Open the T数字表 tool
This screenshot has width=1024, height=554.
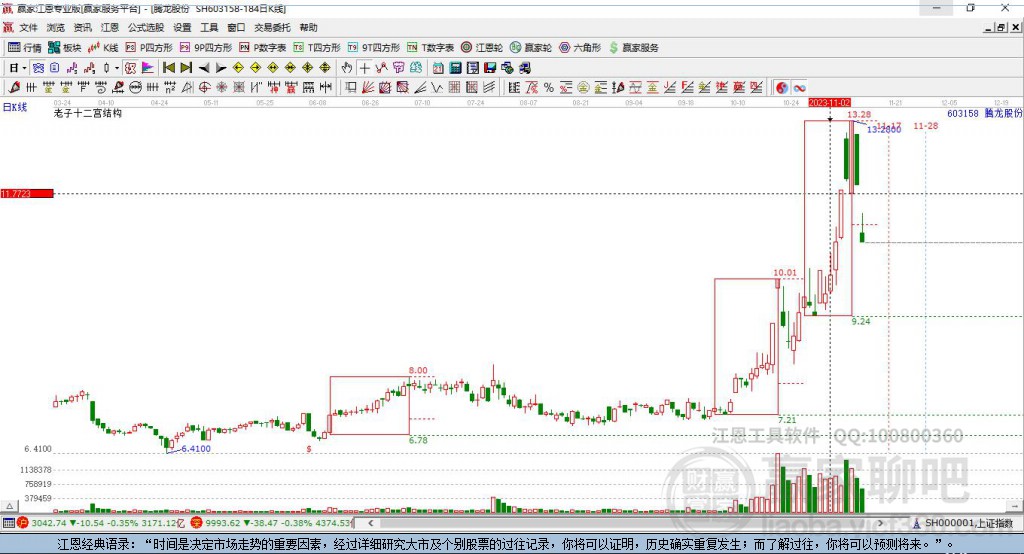click(x=430, y=48)
